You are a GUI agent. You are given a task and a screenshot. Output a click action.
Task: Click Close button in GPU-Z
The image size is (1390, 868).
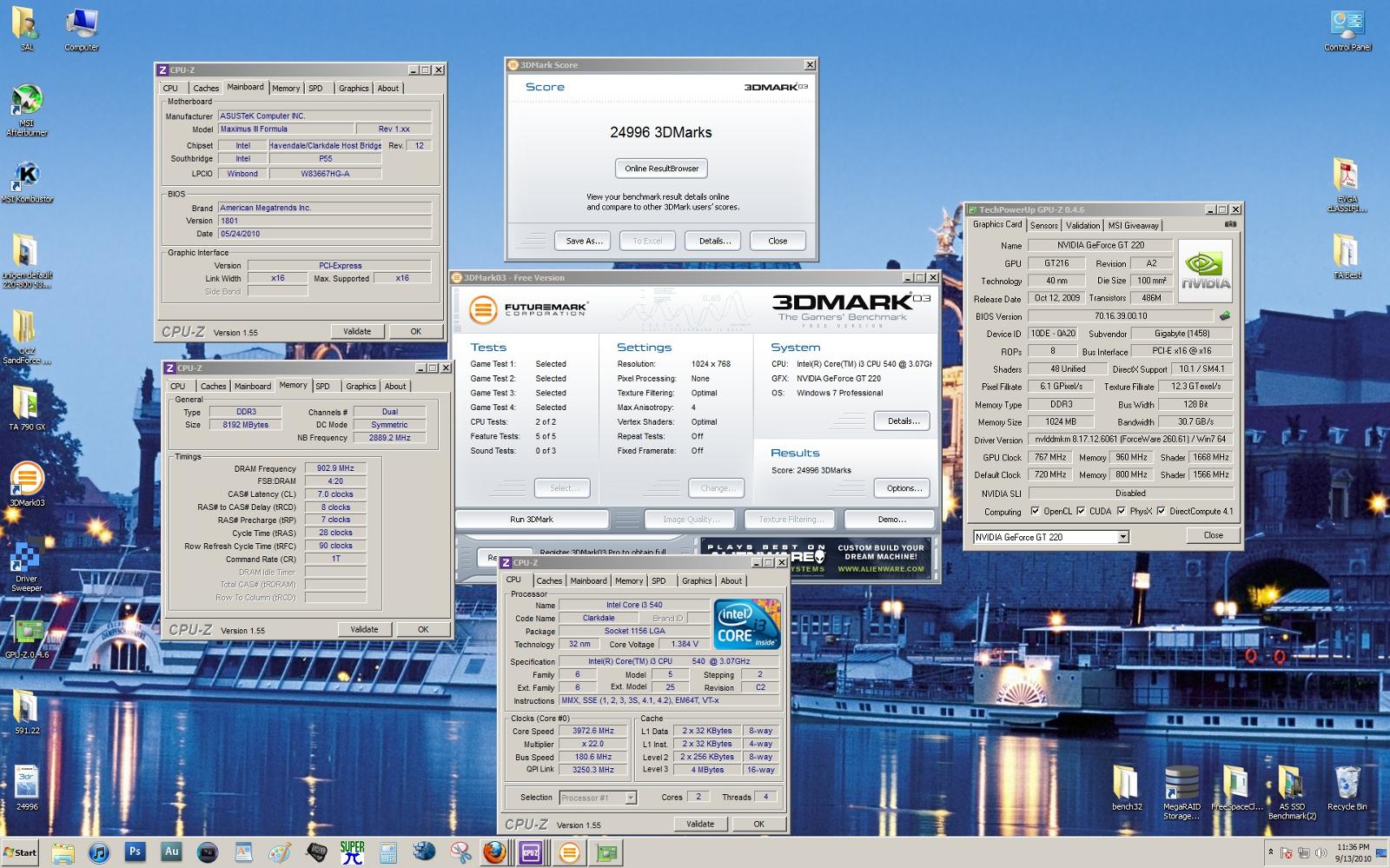tap(1213, 535)
